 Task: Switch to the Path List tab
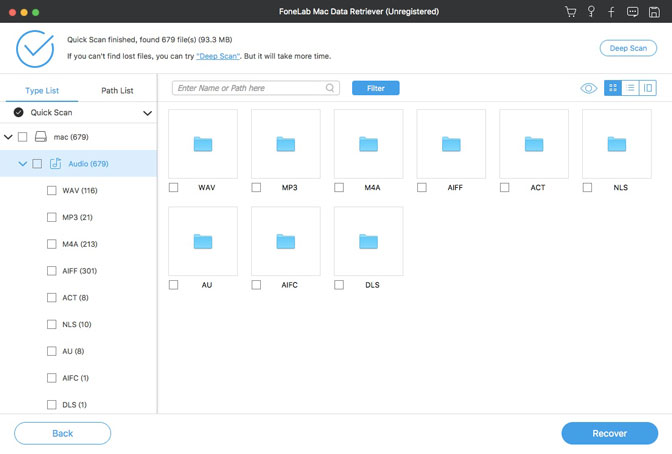click(x=117, y=90)
